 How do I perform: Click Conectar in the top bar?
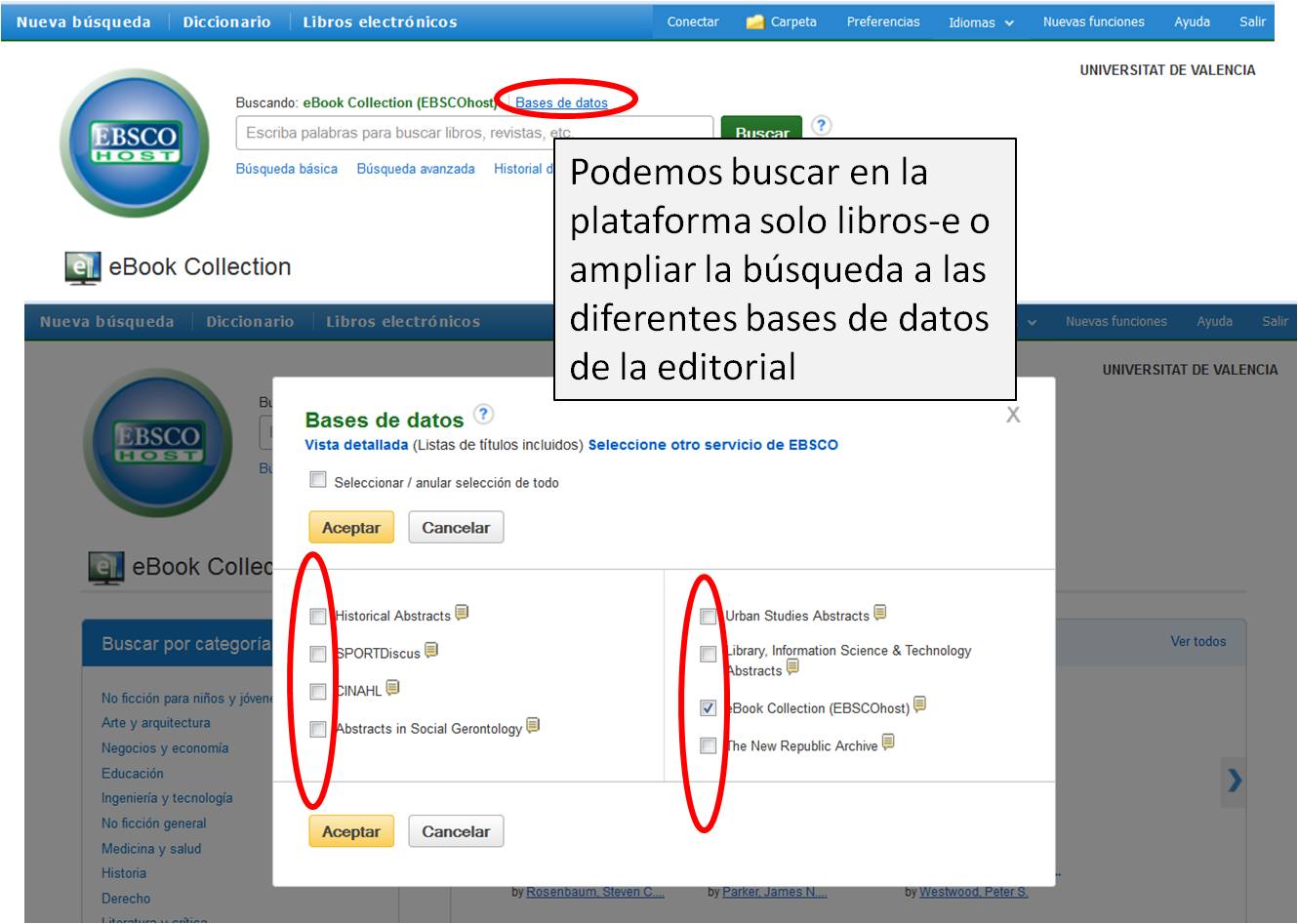[693, 21]
